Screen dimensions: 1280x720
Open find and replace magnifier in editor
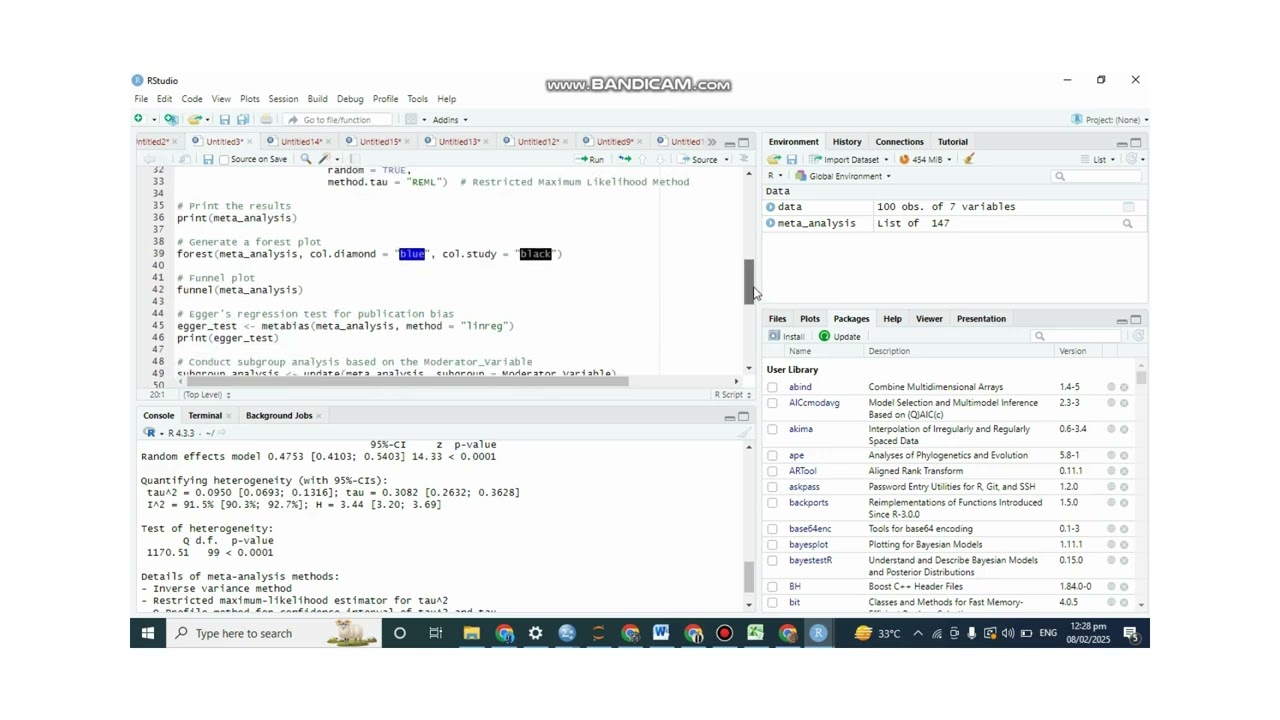pos(305,159)
